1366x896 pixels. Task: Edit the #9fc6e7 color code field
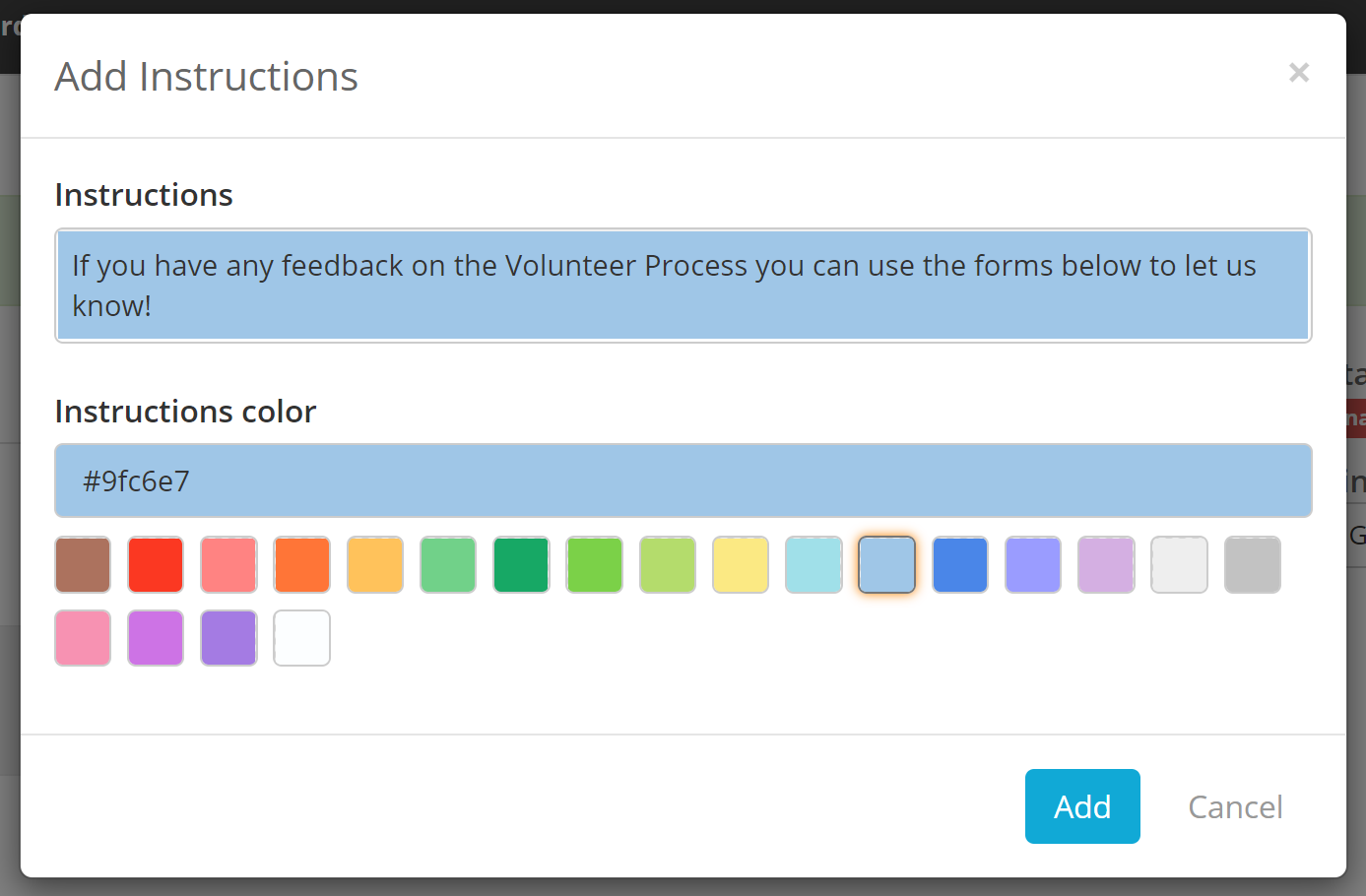click(x=683, y=480)
